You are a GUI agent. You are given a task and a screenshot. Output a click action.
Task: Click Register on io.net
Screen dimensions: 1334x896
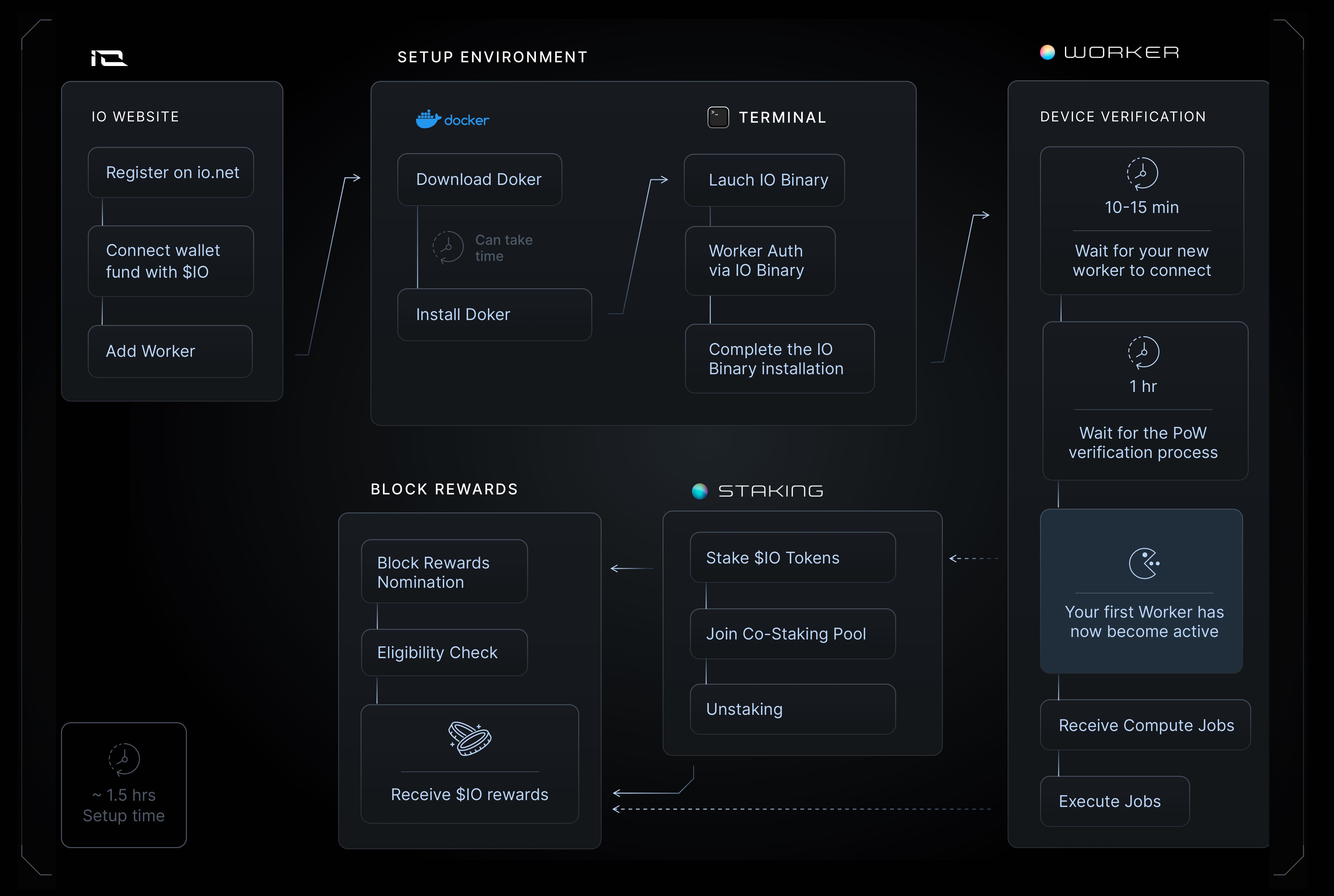point(170,172)
